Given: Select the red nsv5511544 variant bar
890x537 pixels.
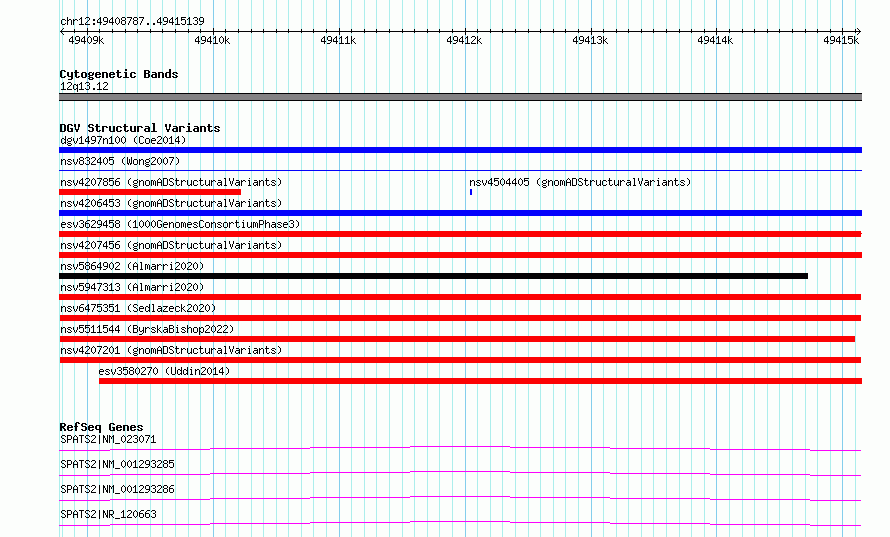Looking at the screenshot, I should [x=457, y=339].
